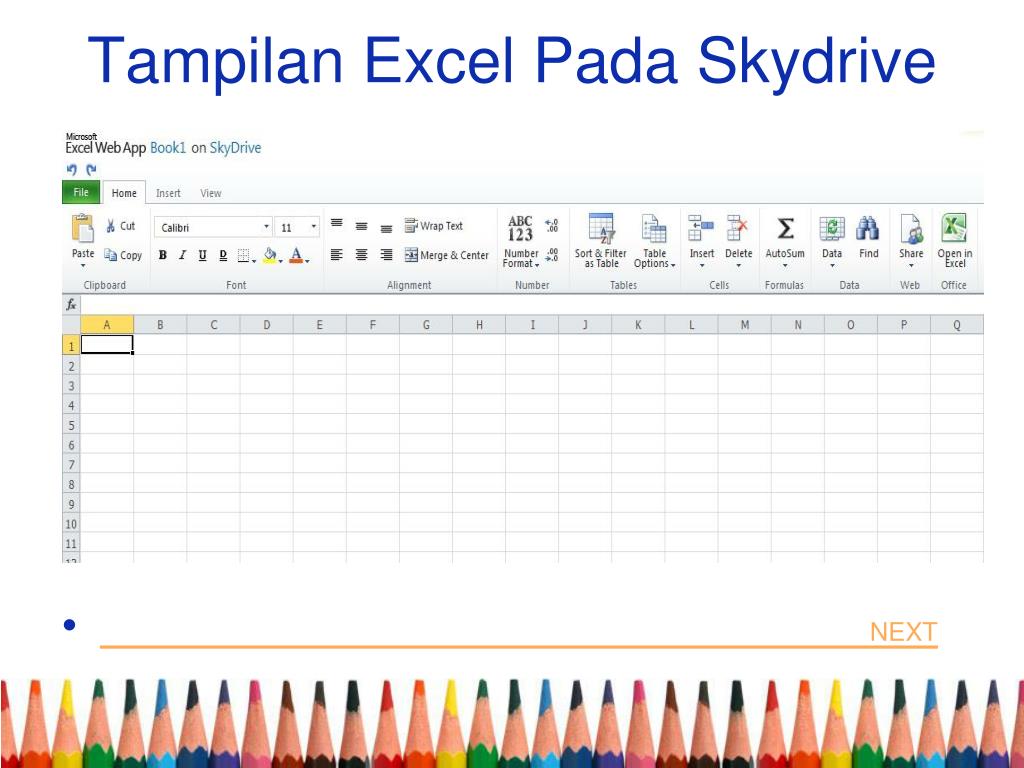Toggle Underline formatting

[x=202, y=255]
